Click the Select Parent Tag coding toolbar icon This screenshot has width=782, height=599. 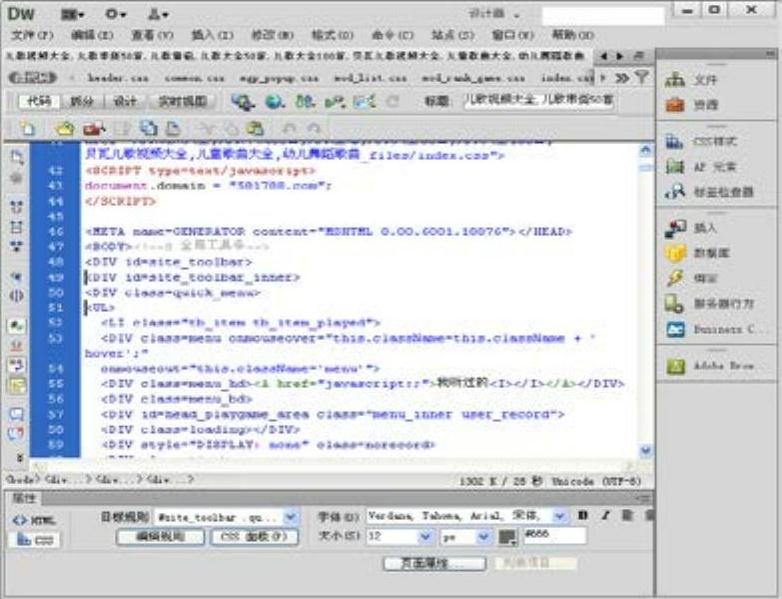point(16,276)
